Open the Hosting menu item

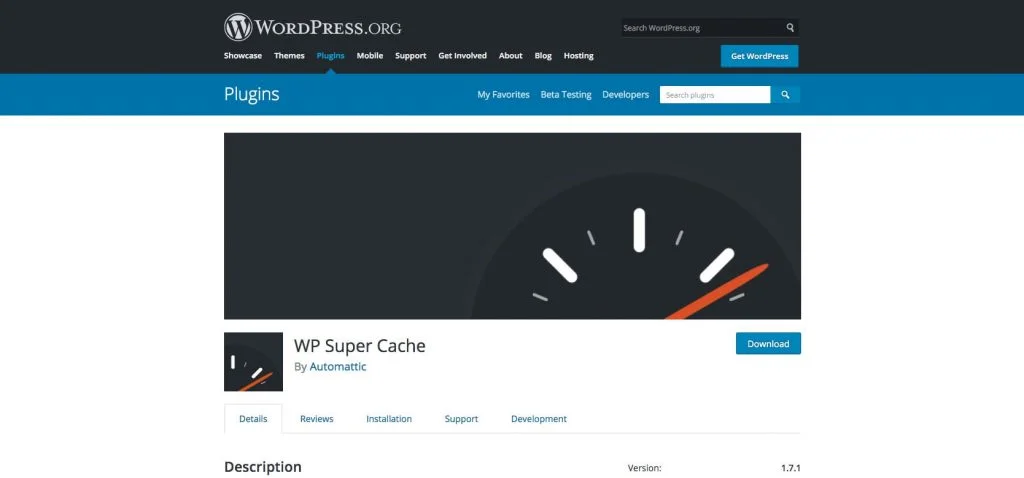click(x=579, y=56)
